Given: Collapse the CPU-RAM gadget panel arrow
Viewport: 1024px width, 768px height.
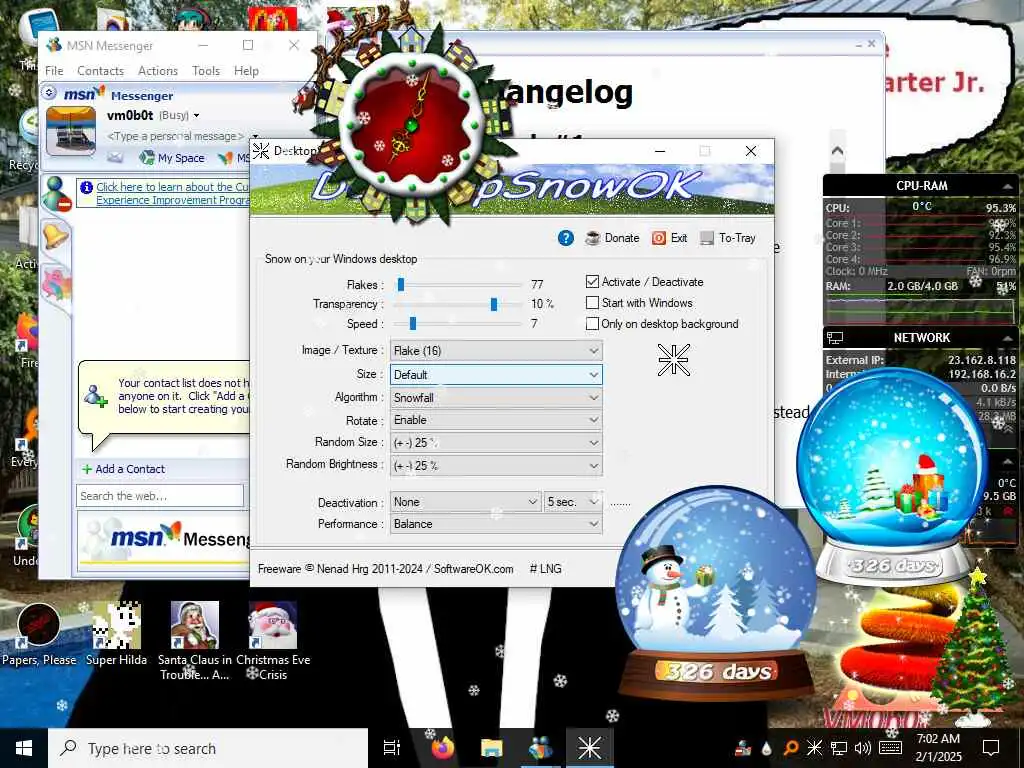Looking at the screenshot, I should (x=1006, y=186).
